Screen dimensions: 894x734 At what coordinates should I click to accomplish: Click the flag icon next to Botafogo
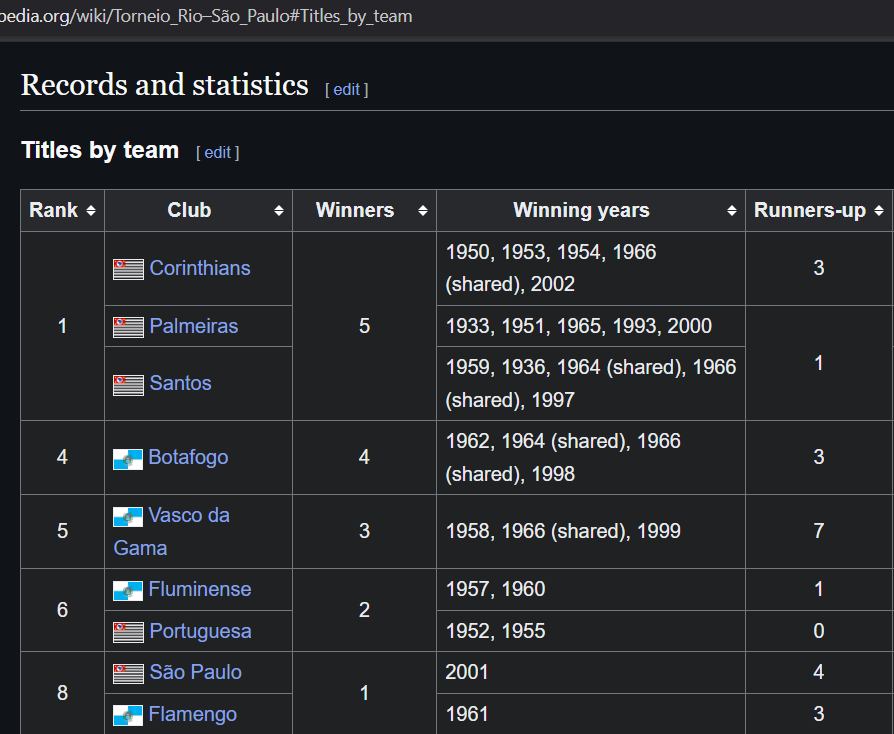[x=128, y=459]
